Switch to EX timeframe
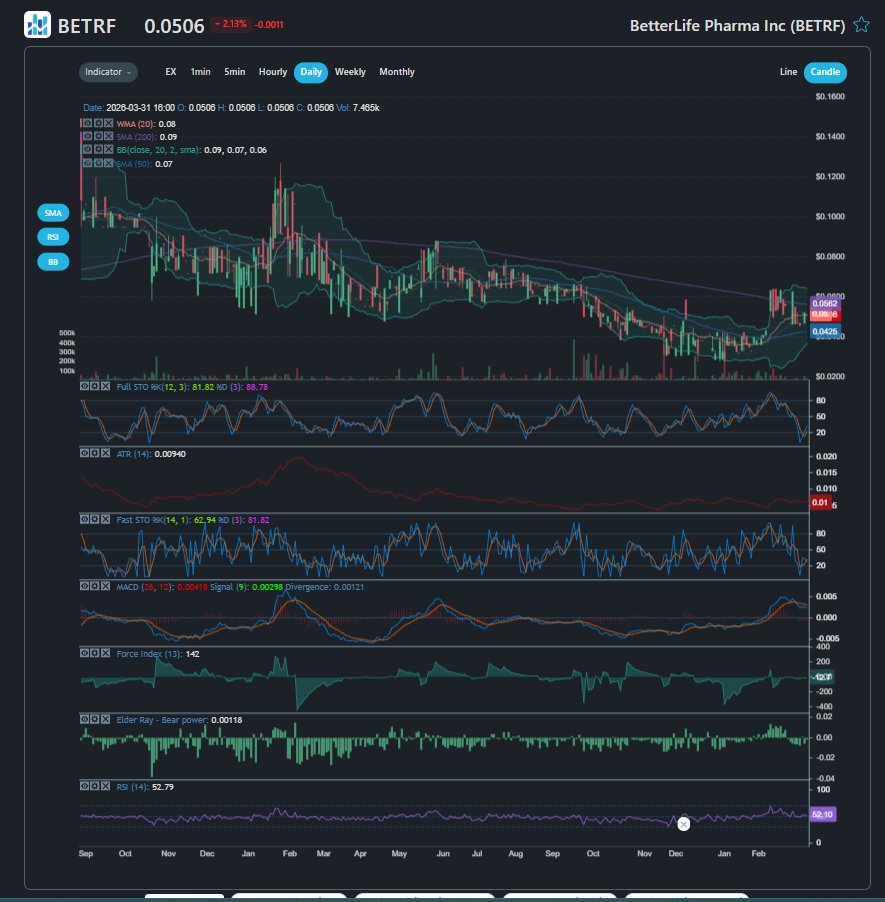885x902 pixels. click(x=171, y=72)
